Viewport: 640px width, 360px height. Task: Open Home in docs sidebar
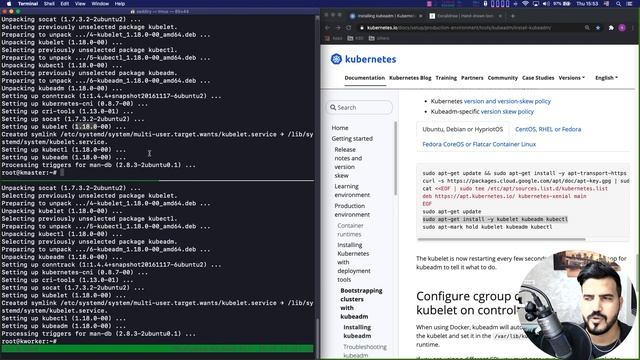point(340,128)
